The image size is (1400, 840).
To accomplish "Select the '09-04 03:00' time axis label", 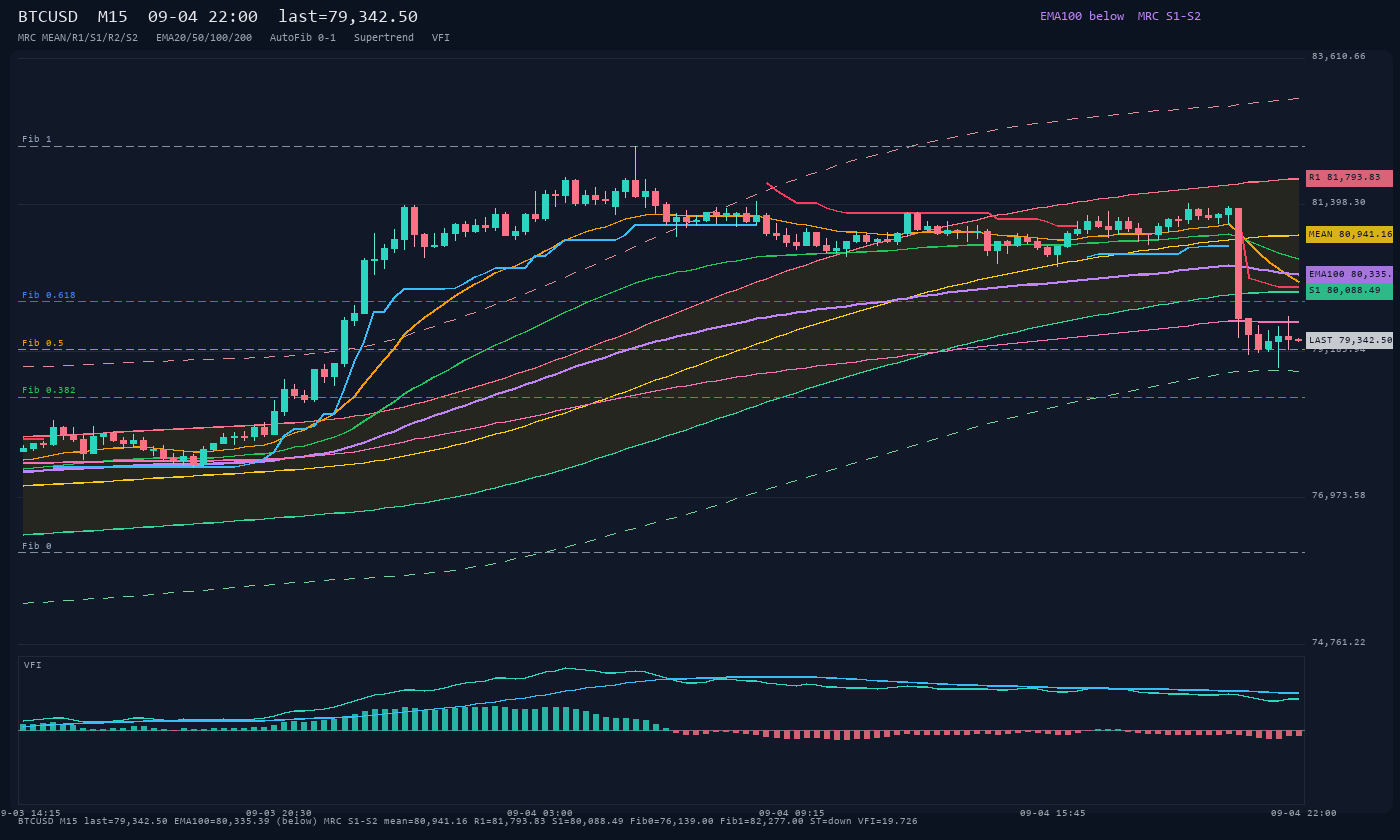I will 540,813.
